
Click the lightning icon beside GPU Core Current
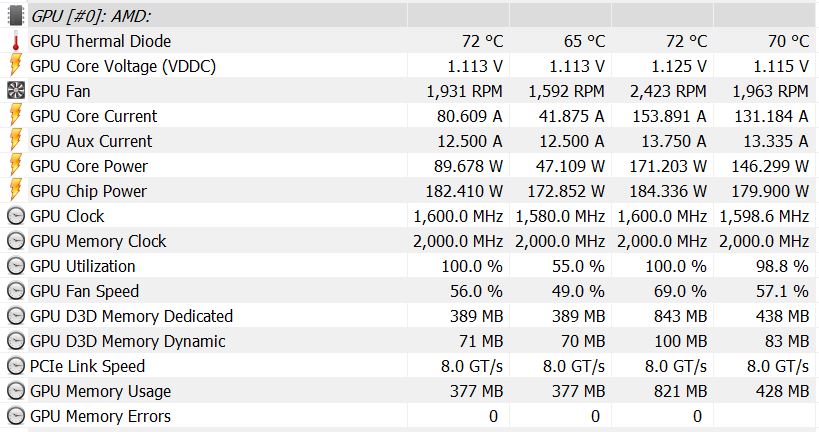[16, 116]
